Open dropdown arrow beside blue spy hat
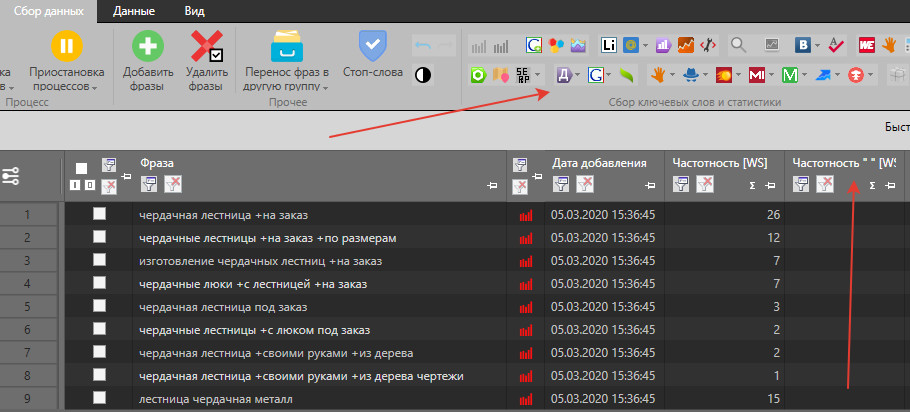Viewport: 910px width, 412px height. tap(706, 75)
